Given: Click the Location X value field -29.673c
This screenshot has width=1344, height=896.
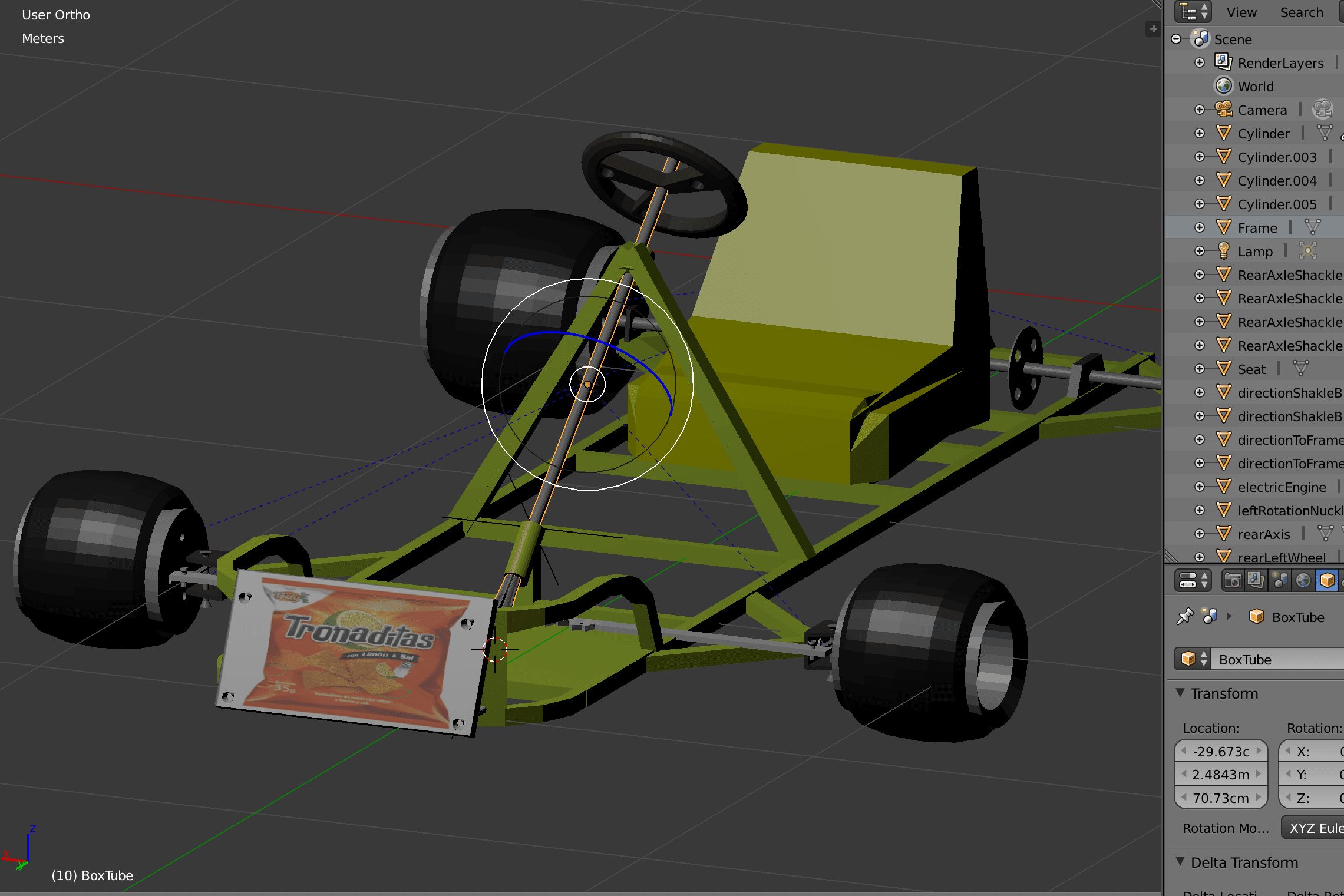Looking at the screenshot, I should coord(1221,752).
